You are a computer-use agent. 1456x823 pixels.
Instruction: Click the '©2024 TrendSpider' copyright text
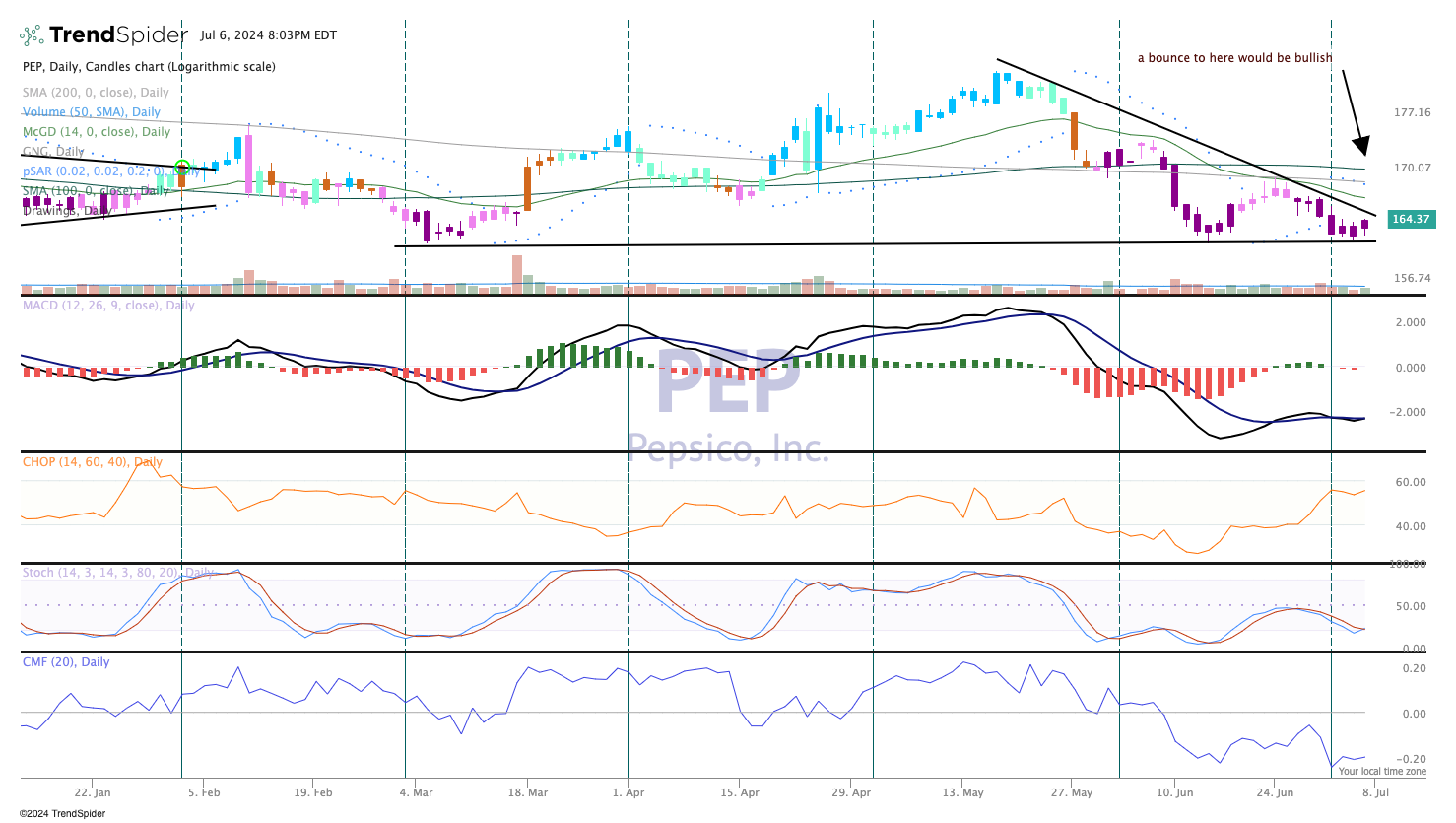[62, 814]
